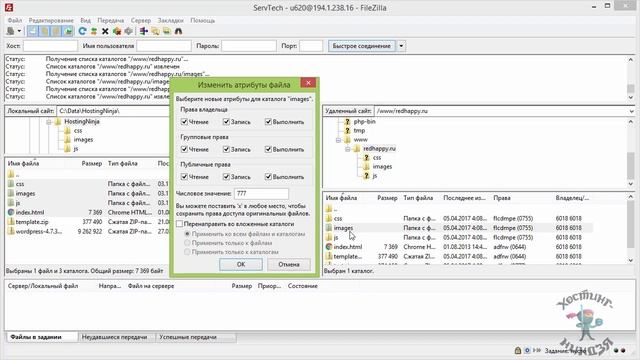Close the Изменить атрибуты файла dialog
Screen dimensions: 640x360
coord(308,83)
